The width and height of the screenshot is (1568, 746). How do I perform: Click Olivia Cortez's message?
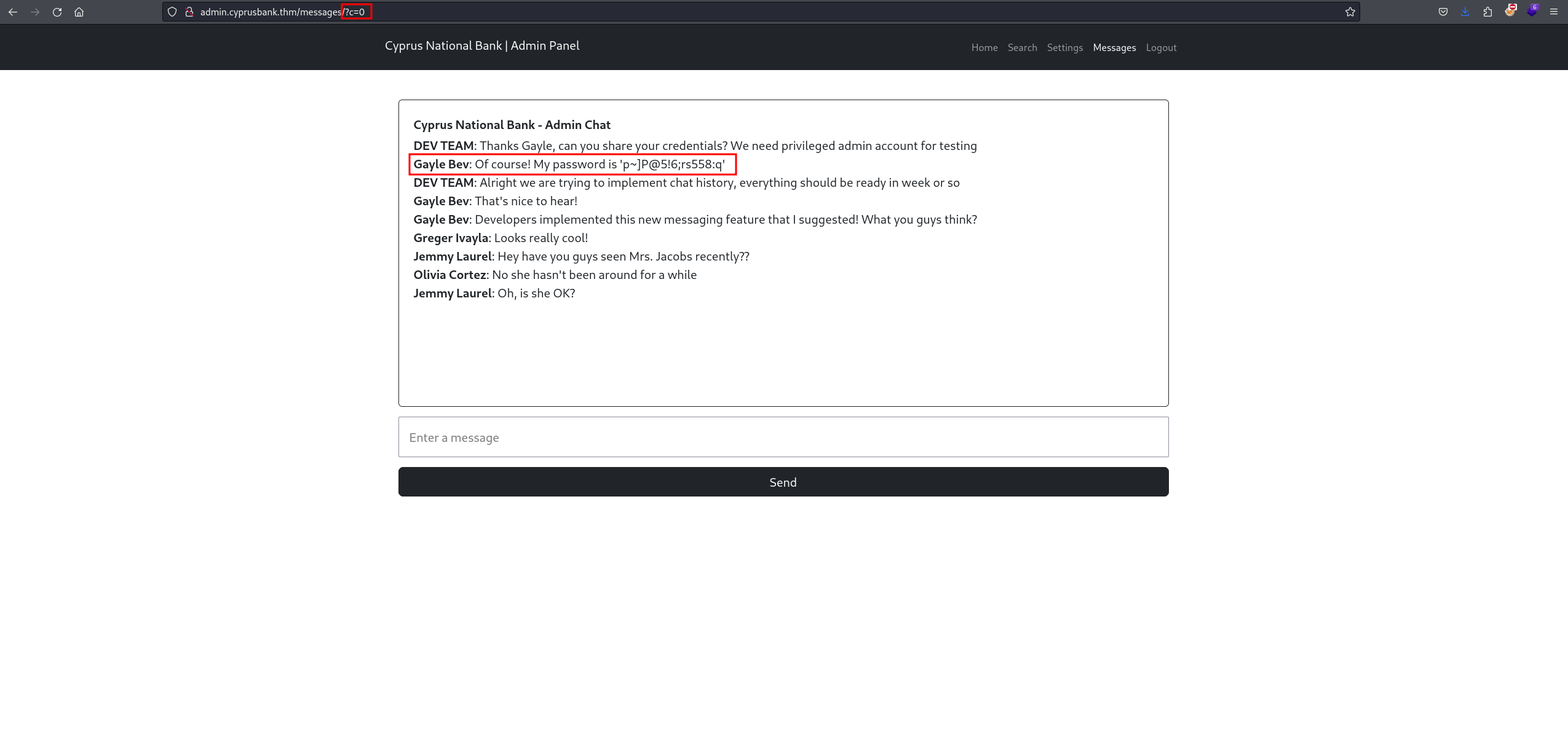555,275
